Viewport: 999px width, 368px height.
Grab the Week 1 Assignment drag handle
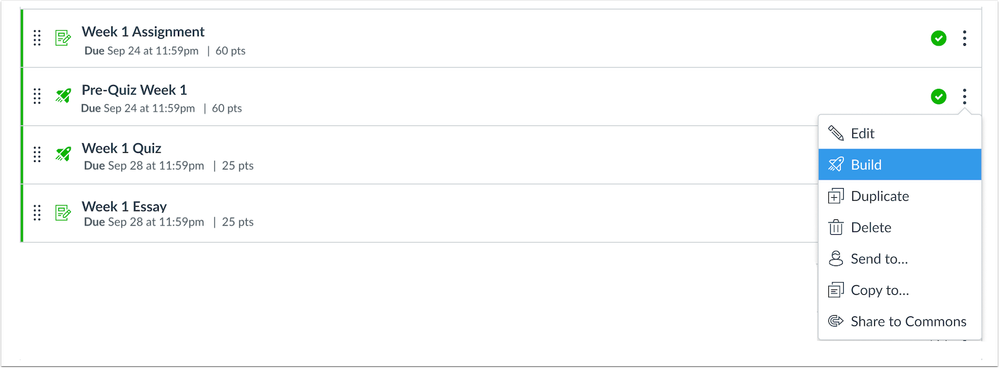pos(37,38)
